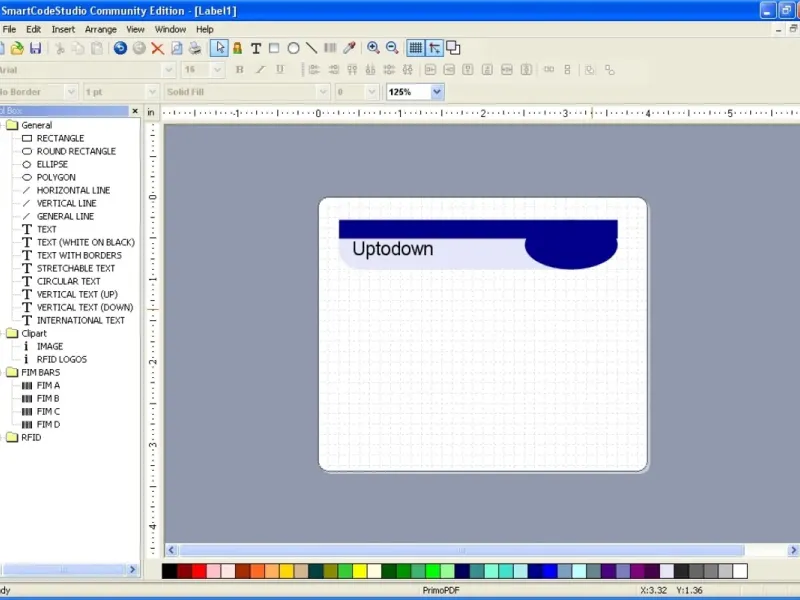Screen dimensions: 800x600
Task: Save the label with the floppy disk icon
Action: (x=35, y=48)
